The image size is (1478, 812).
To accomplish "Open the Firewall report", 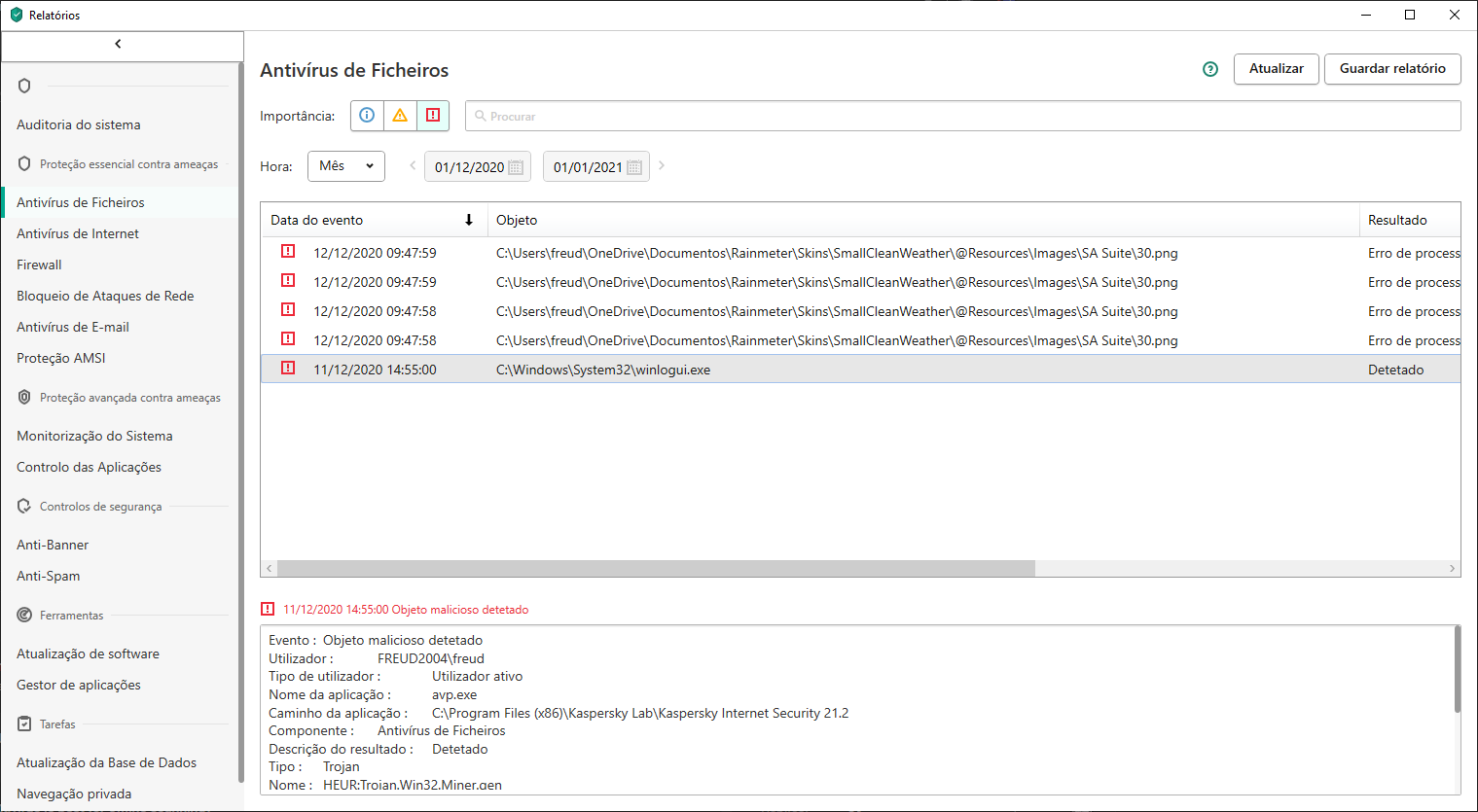I will click(x=39, y=265).
